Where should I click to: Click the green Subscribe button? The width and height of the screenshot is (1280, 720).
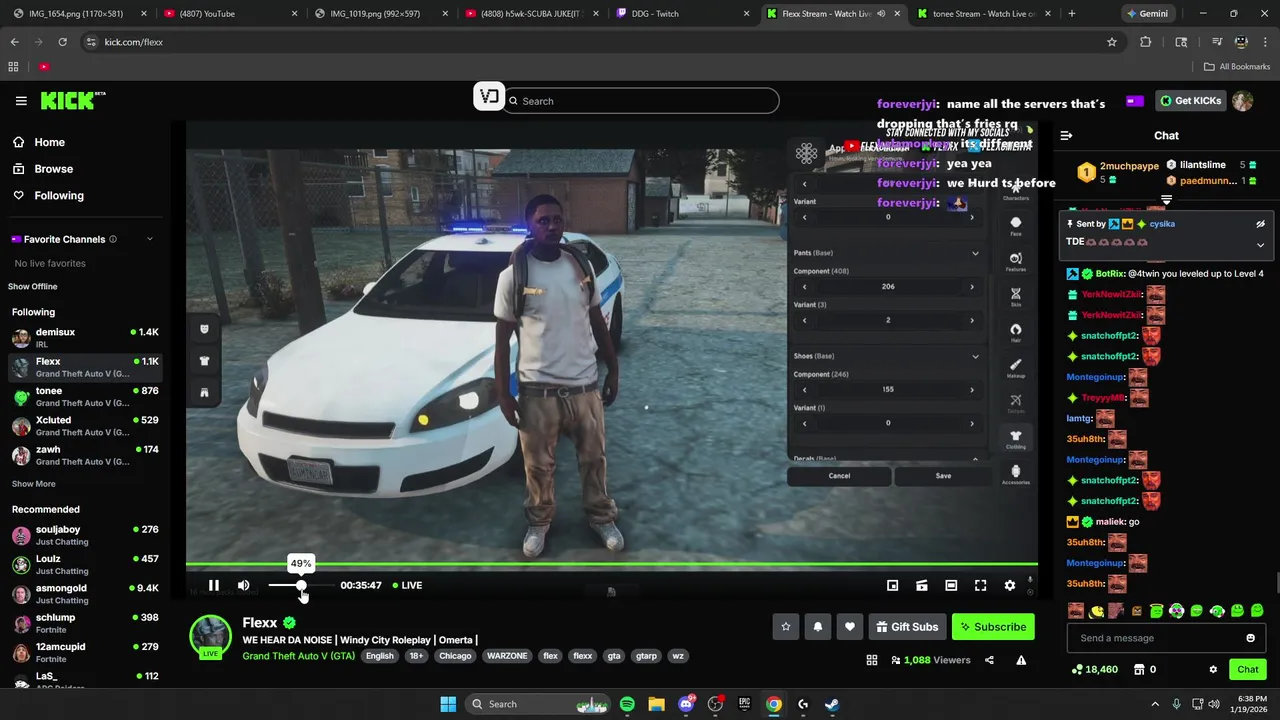993,627
